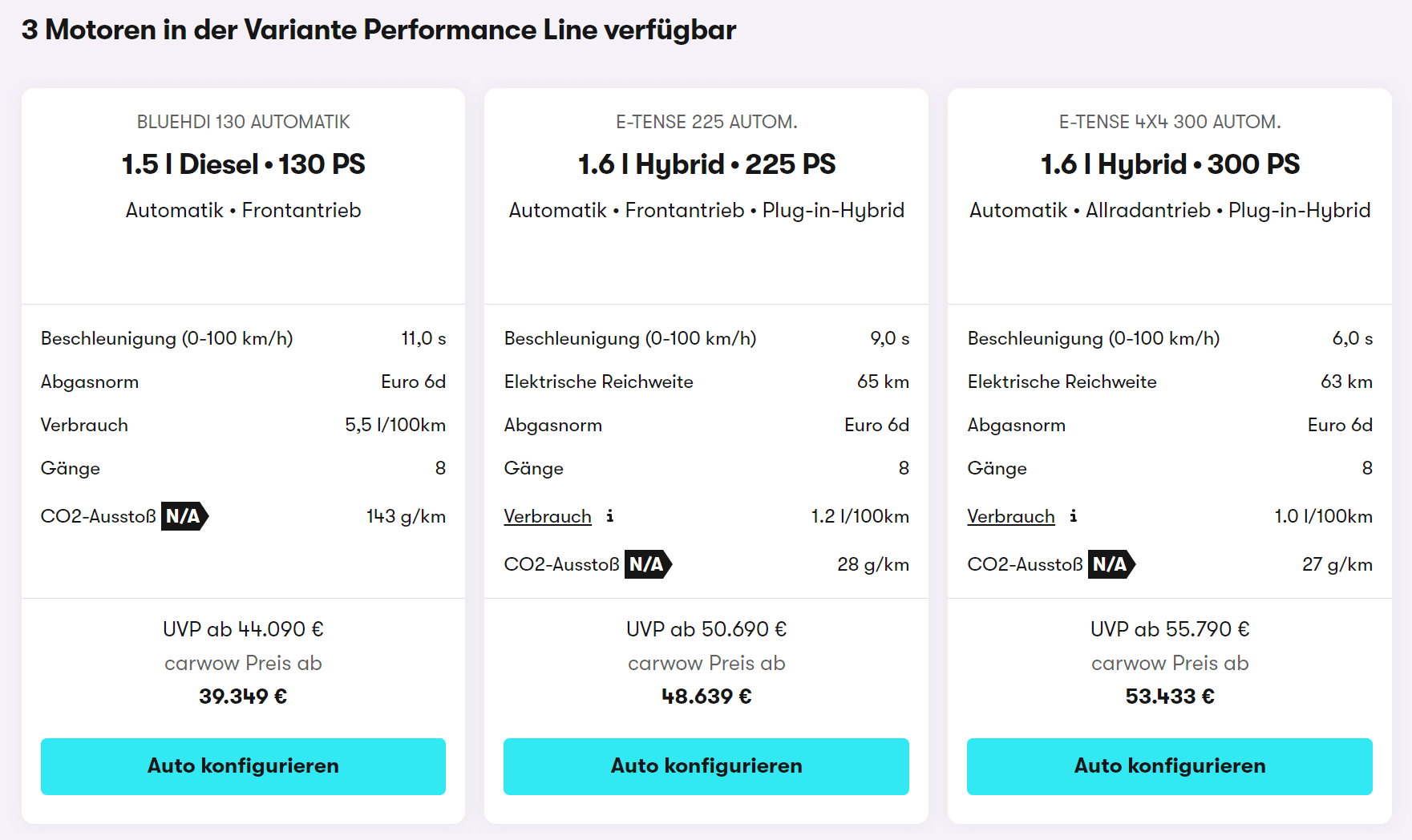Select the 1.6 l Hybrid 300 PS title
This screenshot has height=840, width=1412.
(1170, 164)
